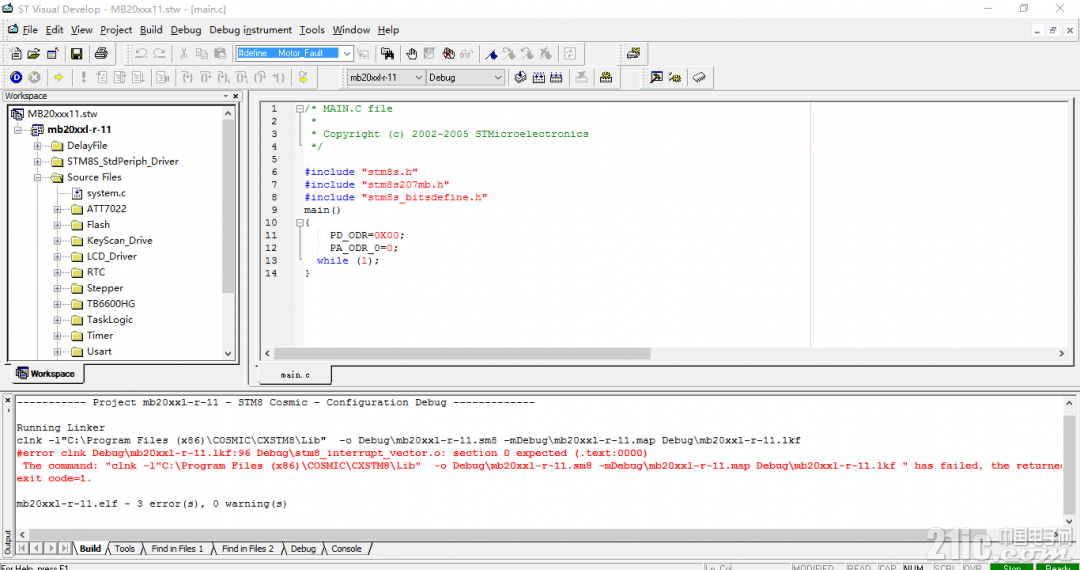The image size is (1080, 570).
Task: Expand the TB6600HG folder
Action: 57,304
